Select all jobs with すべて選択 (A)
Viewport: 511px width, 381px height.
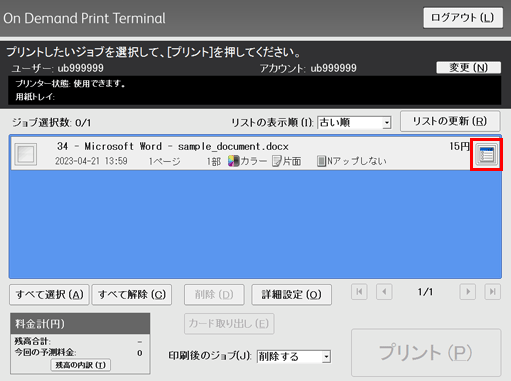(x=49, y=295)
